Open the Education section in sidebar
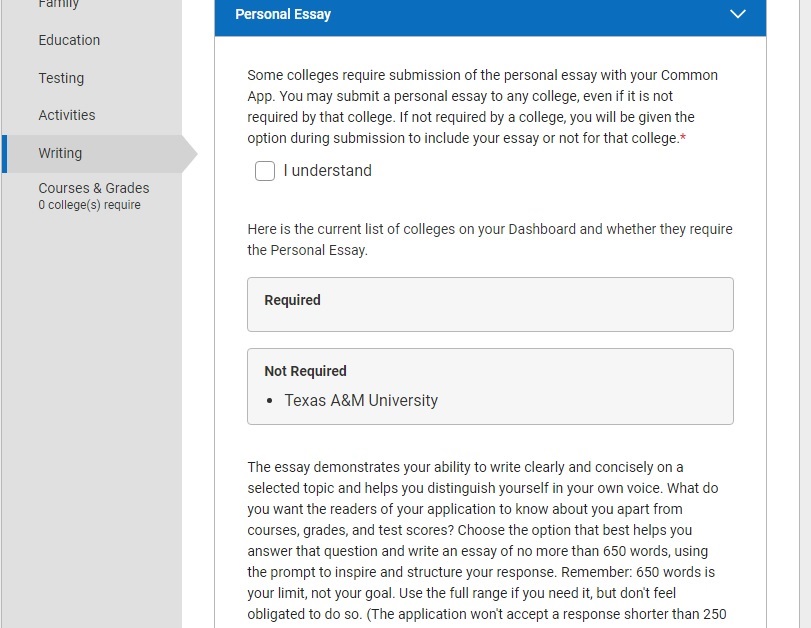The width and height of the screenshot is (811, 628). pyautogui.click(x=69, y=40)
